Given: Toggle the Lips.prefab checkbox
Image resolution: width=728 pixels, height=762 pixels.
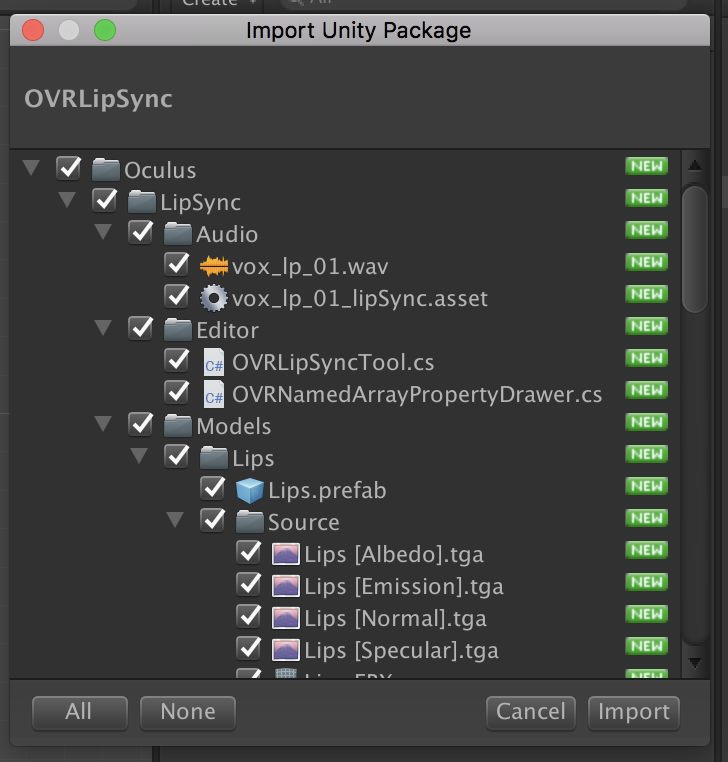Looking at the screenshot, I should 212,488.
